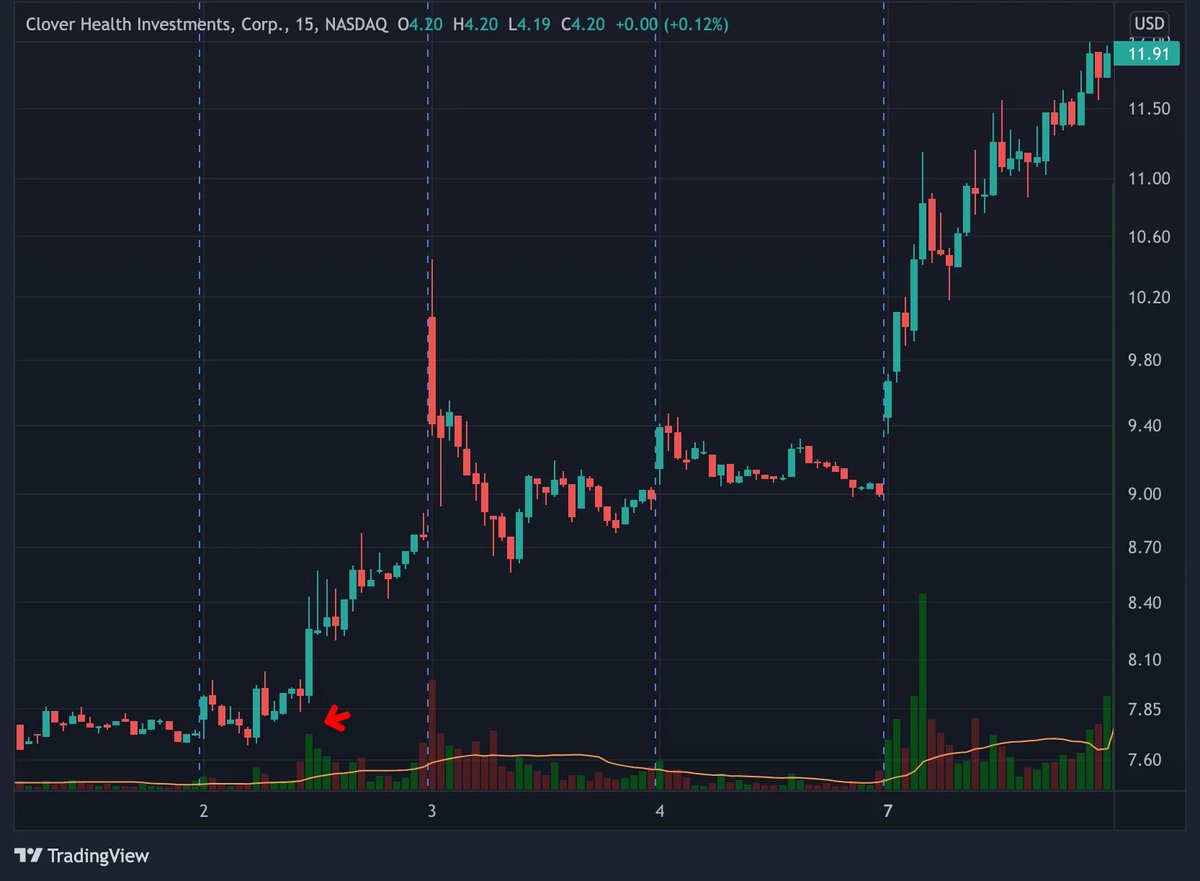Click the date label 7 on time axis
The image size is (1200, 881).
886,810
